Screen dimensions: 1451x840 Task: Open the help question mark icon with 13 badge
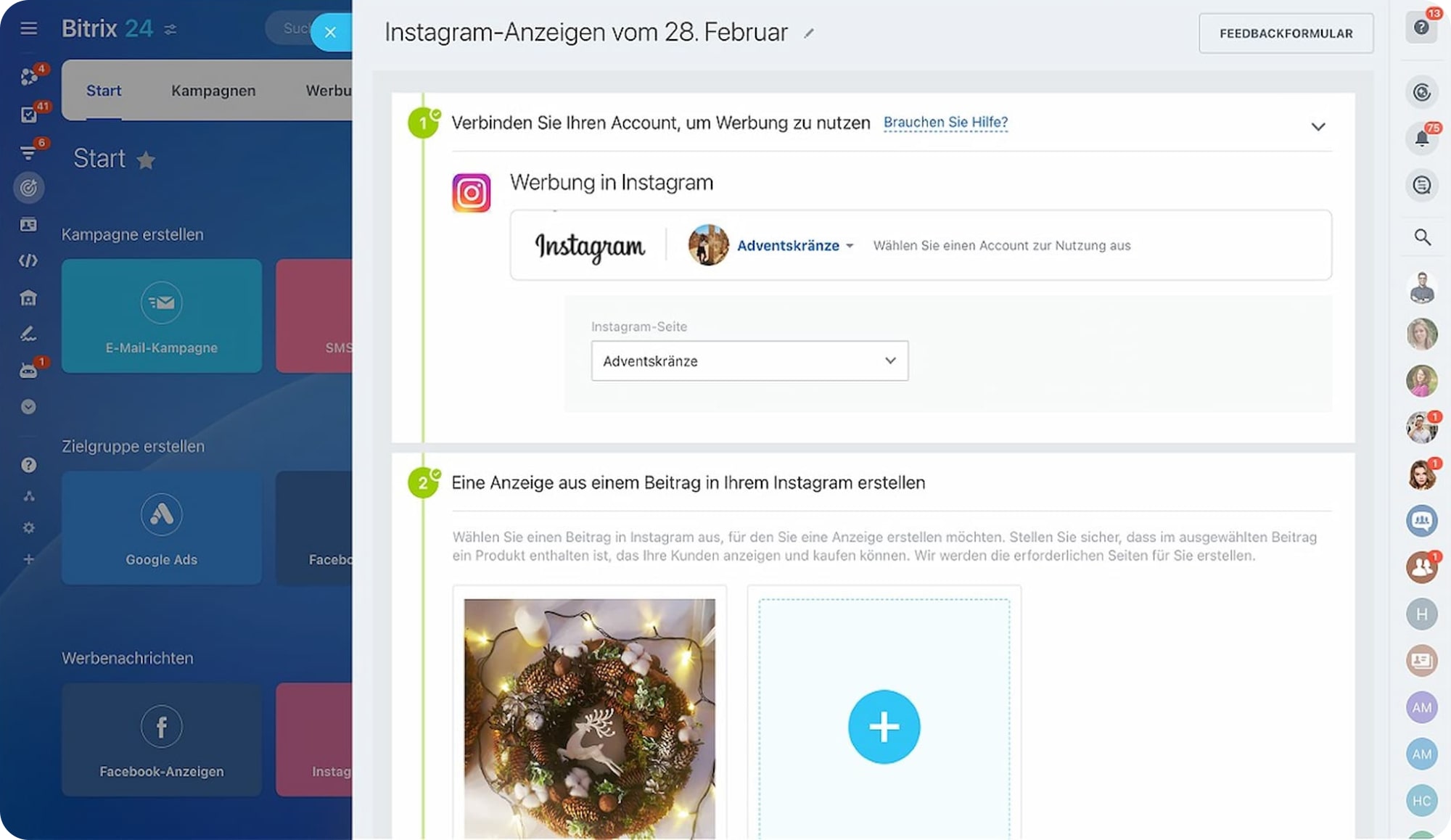(x=1422, y=28)
